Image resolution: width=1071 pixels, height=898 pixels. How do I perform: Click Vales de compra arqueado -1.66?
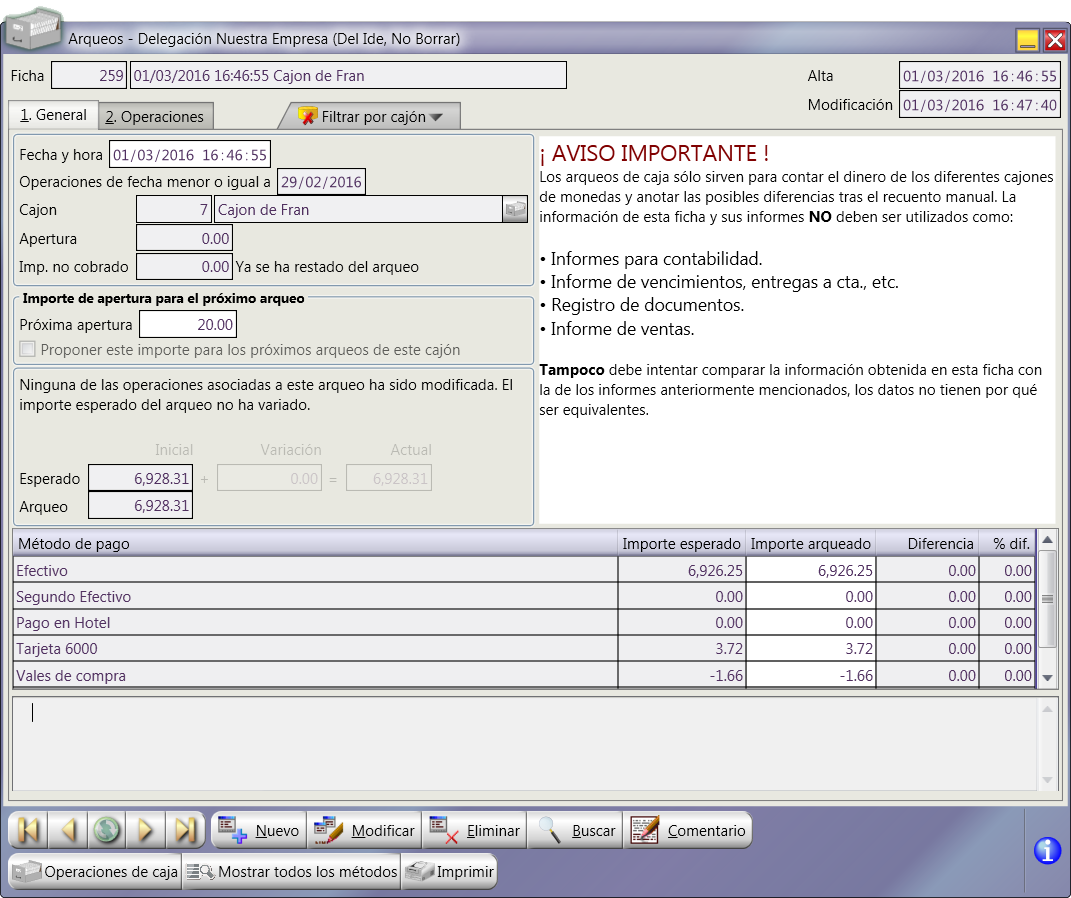(811, 675)
